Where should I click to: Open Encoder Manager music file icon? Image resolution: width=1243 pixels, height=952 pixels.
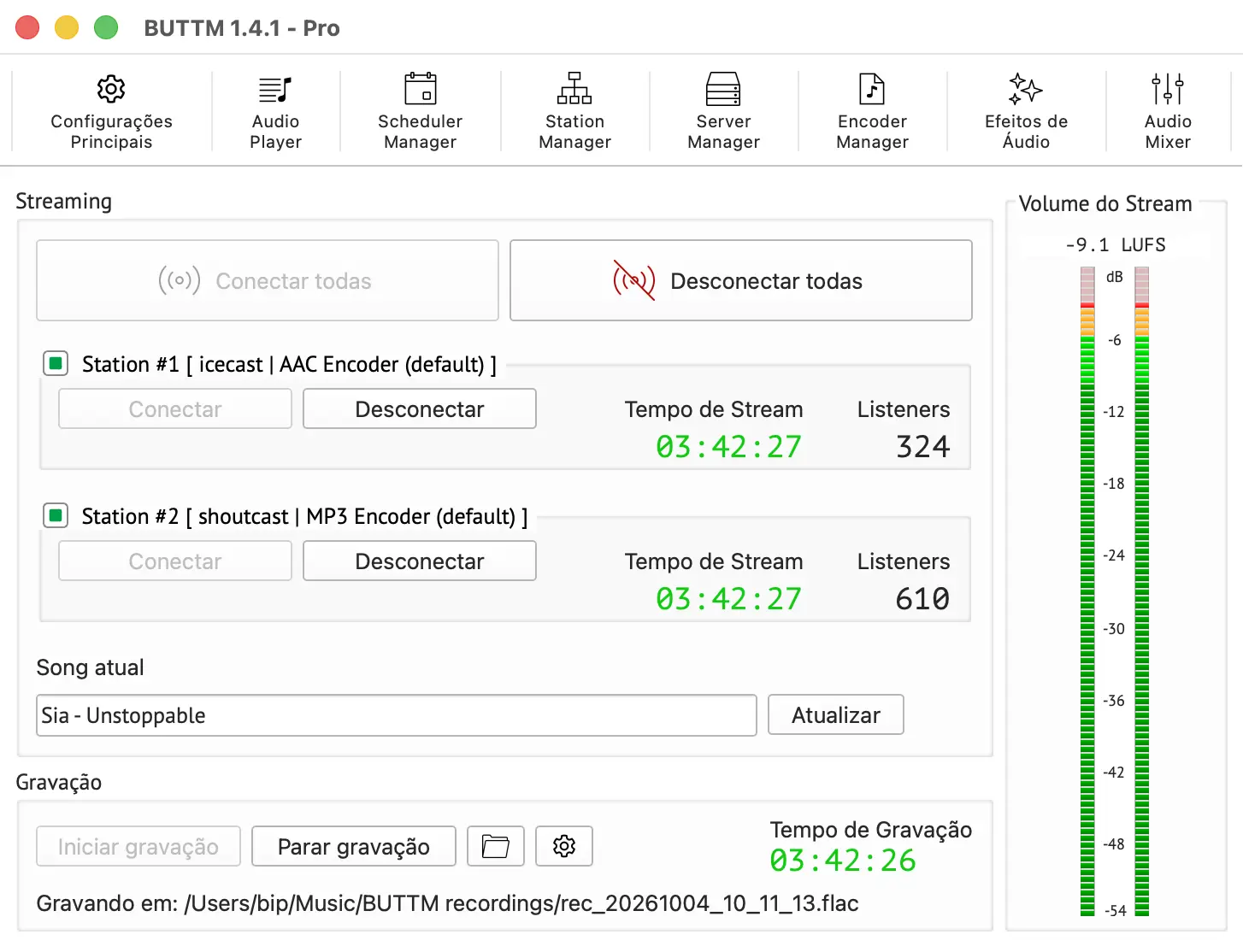click(872, 89)
